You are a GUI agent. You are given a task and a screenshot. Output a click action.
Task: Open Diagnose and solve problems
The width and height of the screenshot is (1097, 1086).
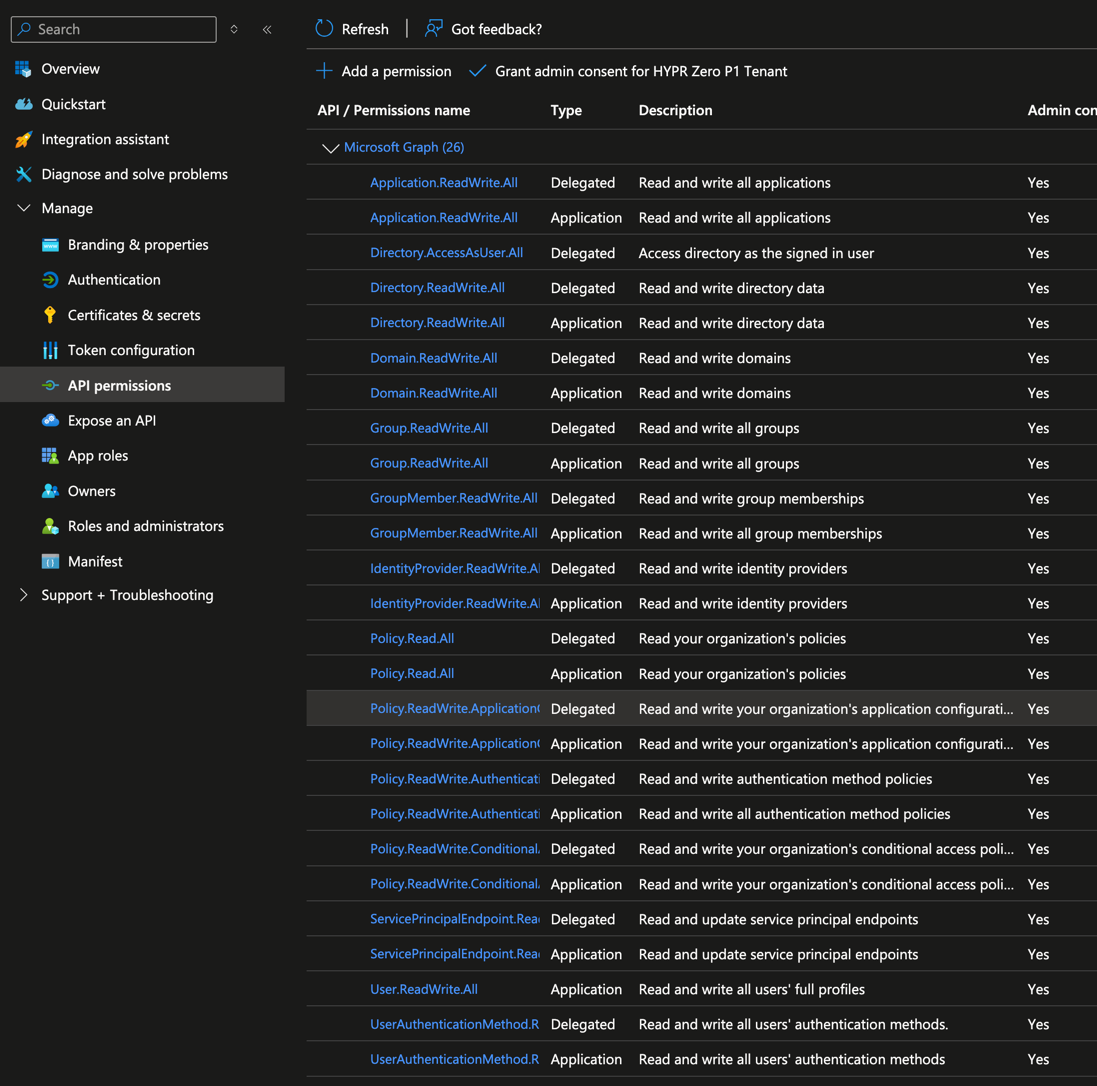pos(134,174)
